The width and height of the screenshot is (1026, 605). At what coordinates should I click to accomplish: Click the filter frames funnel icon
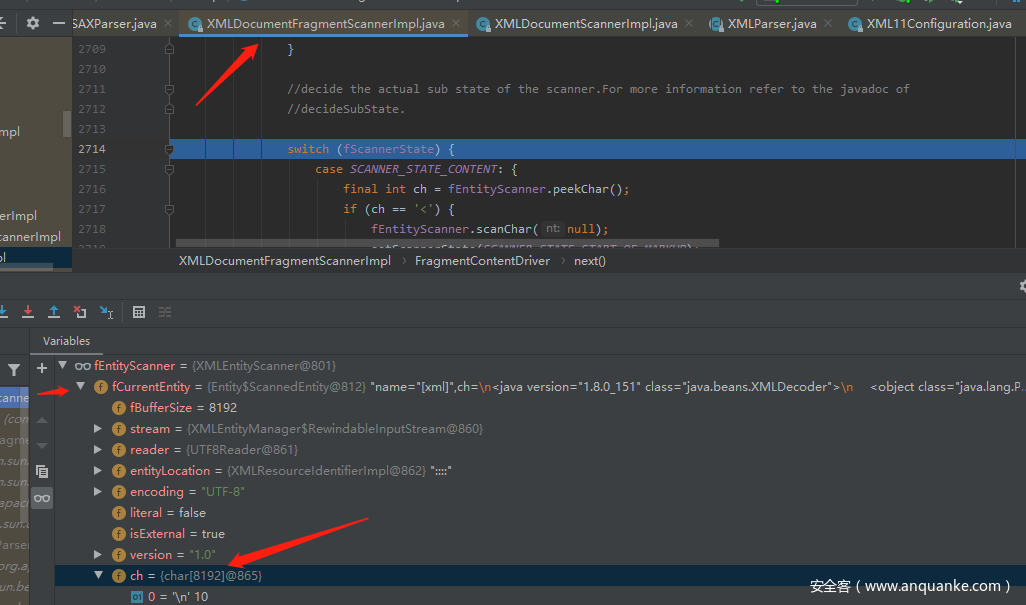tap(14, 370)
